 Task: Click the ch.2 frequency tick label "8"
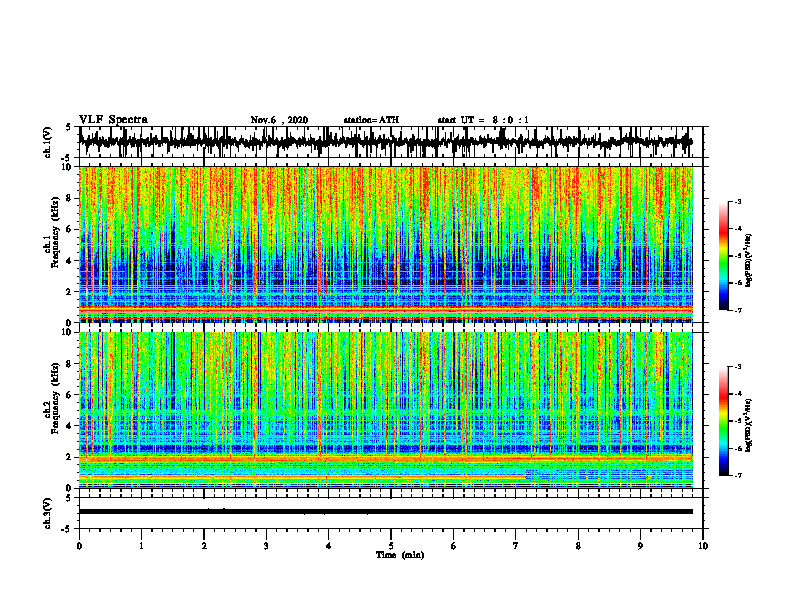tap(69, 364)
